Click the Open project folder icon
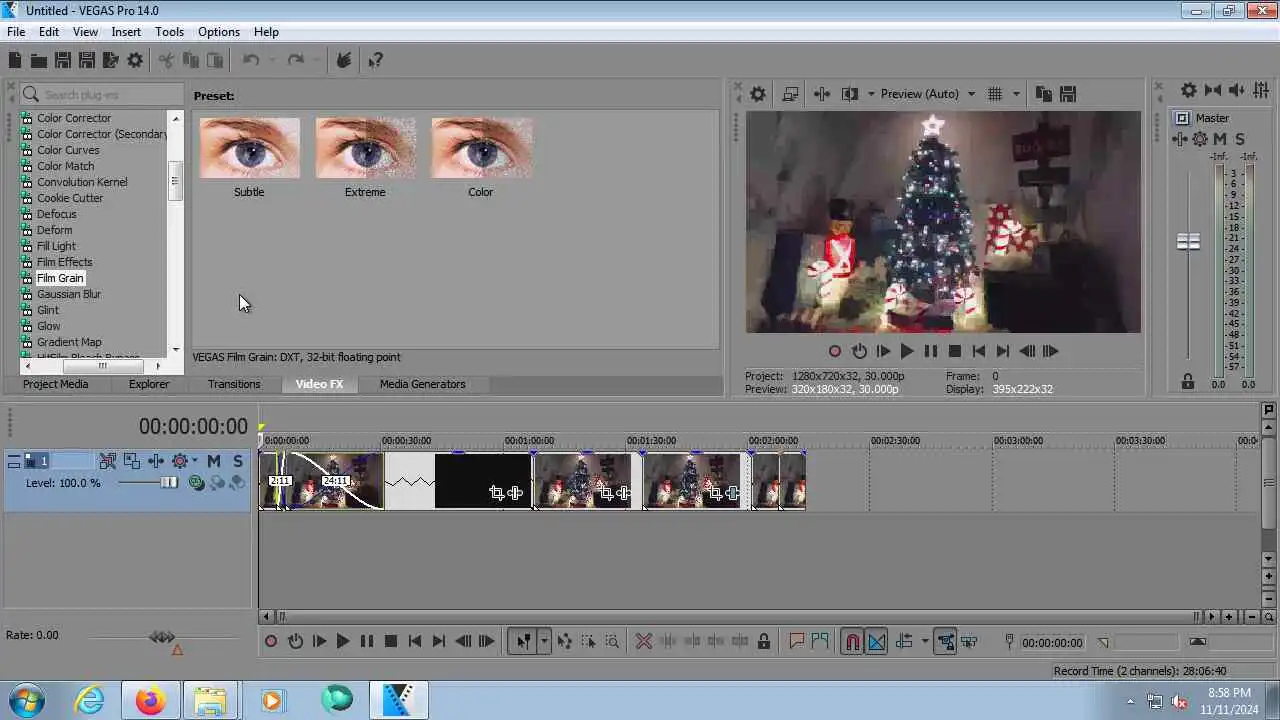This screenshot has width=1280, height=720. tap(39, 60)
